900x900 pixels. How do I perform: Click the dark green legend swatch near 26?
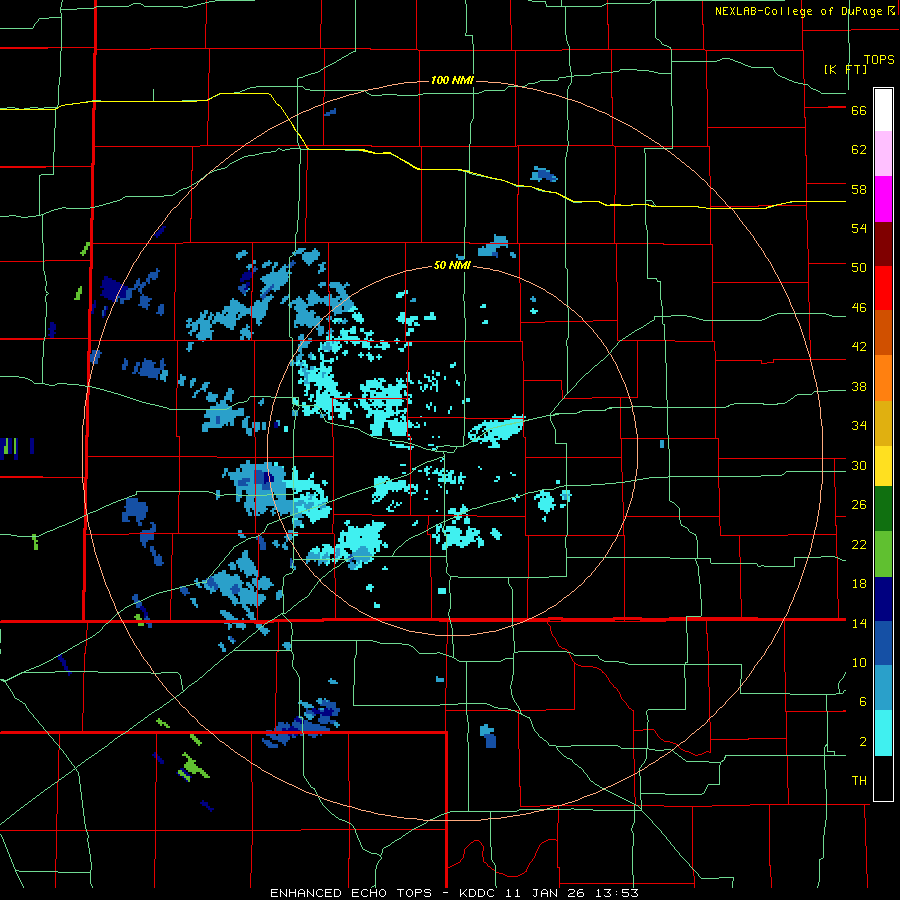click(x=883, y=509)
